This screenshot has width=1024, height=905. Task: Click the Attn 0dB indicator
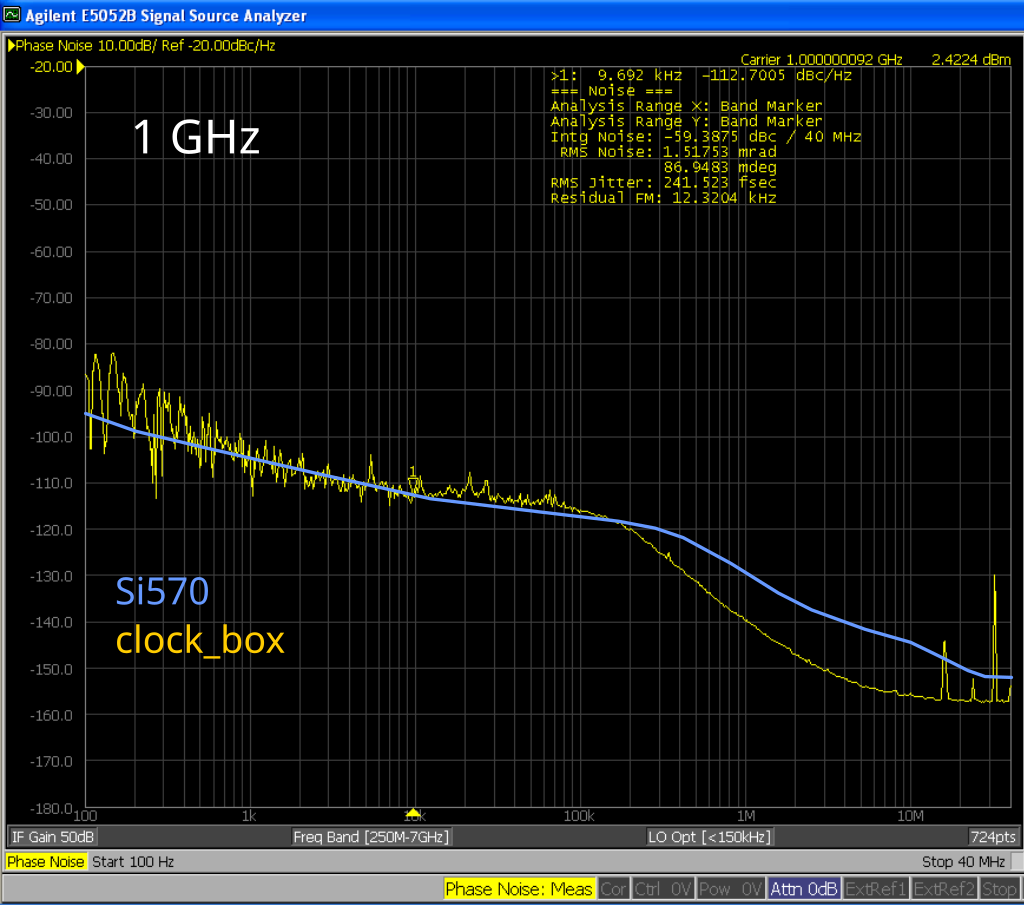click(x=805, y=889)
